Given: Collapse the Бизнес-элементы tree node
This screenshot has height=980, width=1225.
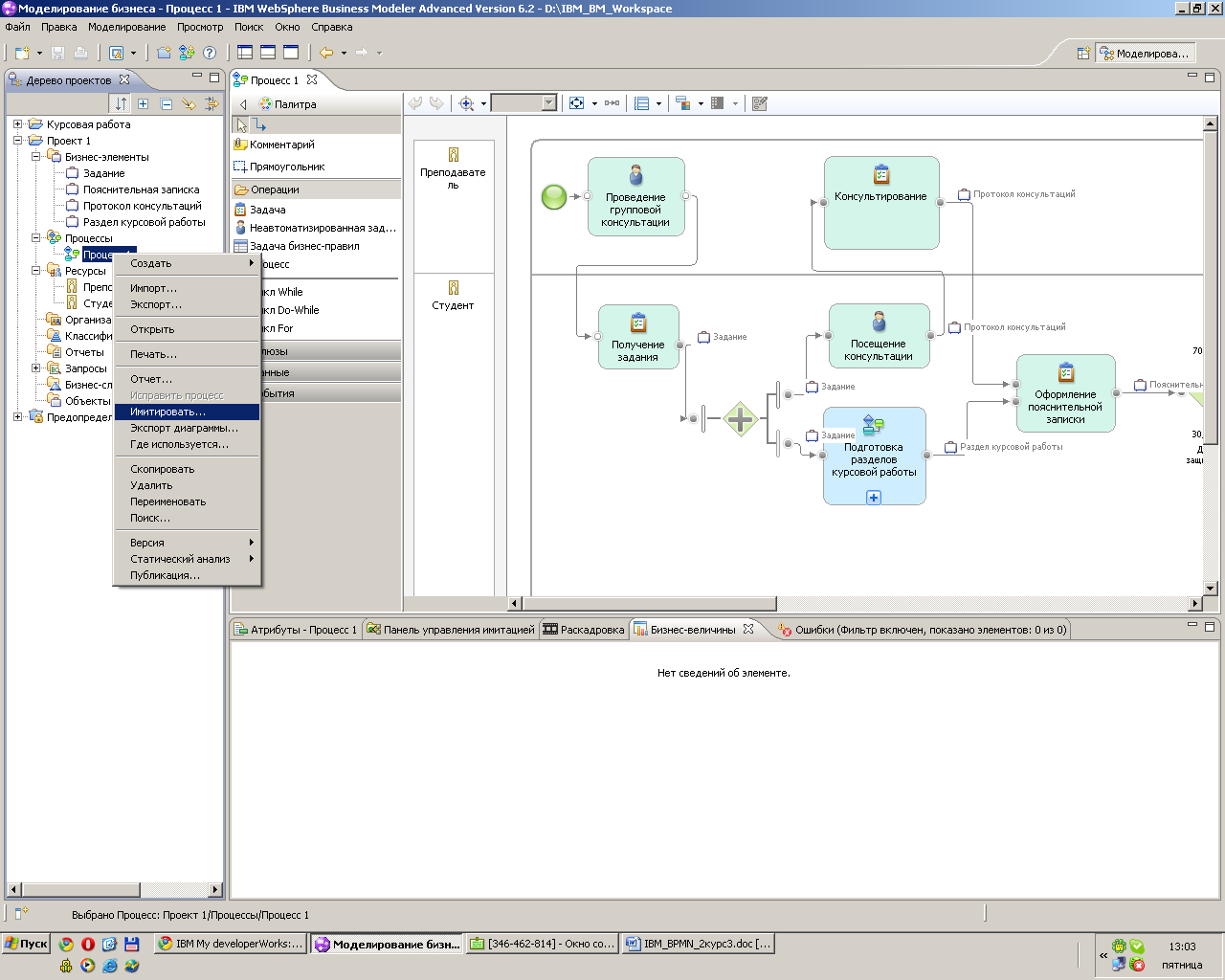Looking at the screenshot, I should (x=35, y=157).
